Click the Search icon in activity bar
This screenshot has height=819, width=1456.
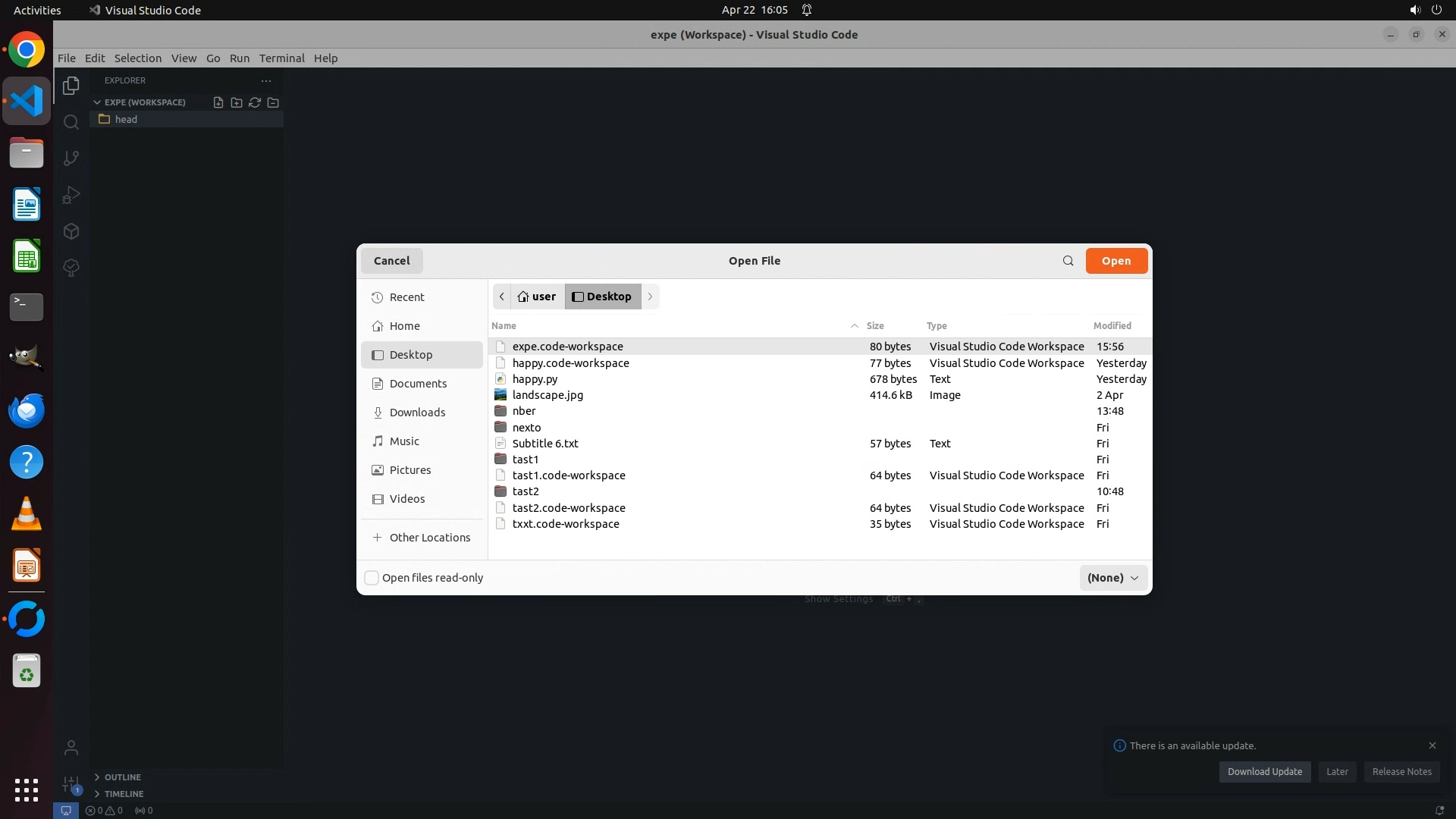(71, 122)
